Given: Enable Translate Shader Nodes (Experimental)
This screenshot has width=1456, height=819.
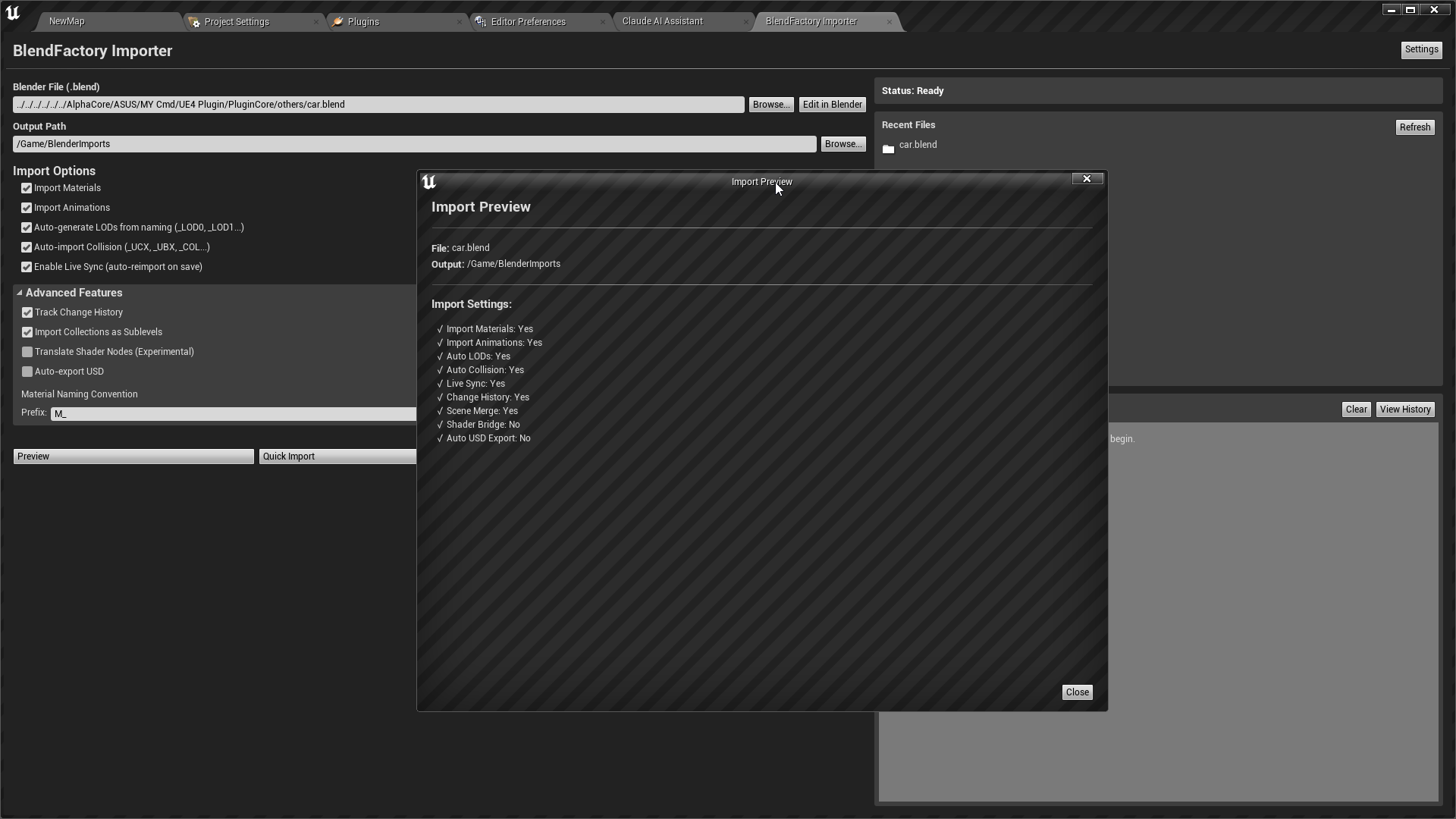Looking at the screenshot, I should [27, 352].
